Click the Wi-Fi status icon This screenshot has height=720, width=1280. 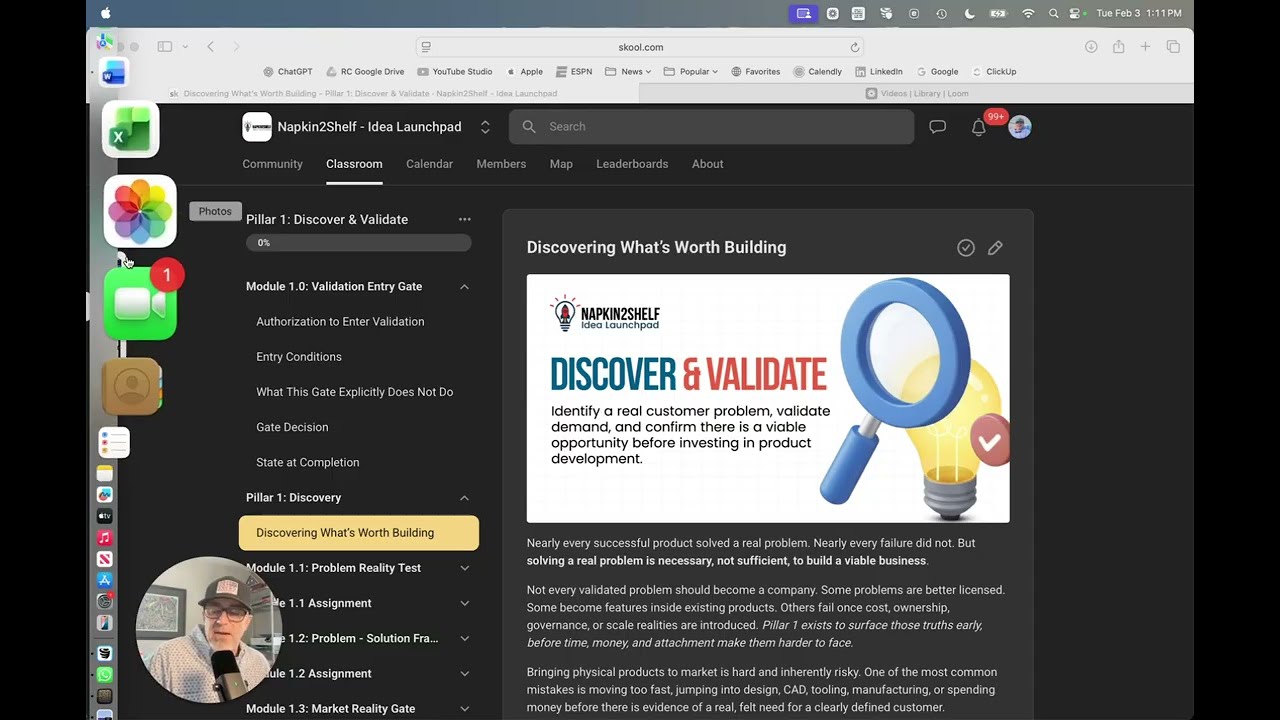(x=1028, y=13)
